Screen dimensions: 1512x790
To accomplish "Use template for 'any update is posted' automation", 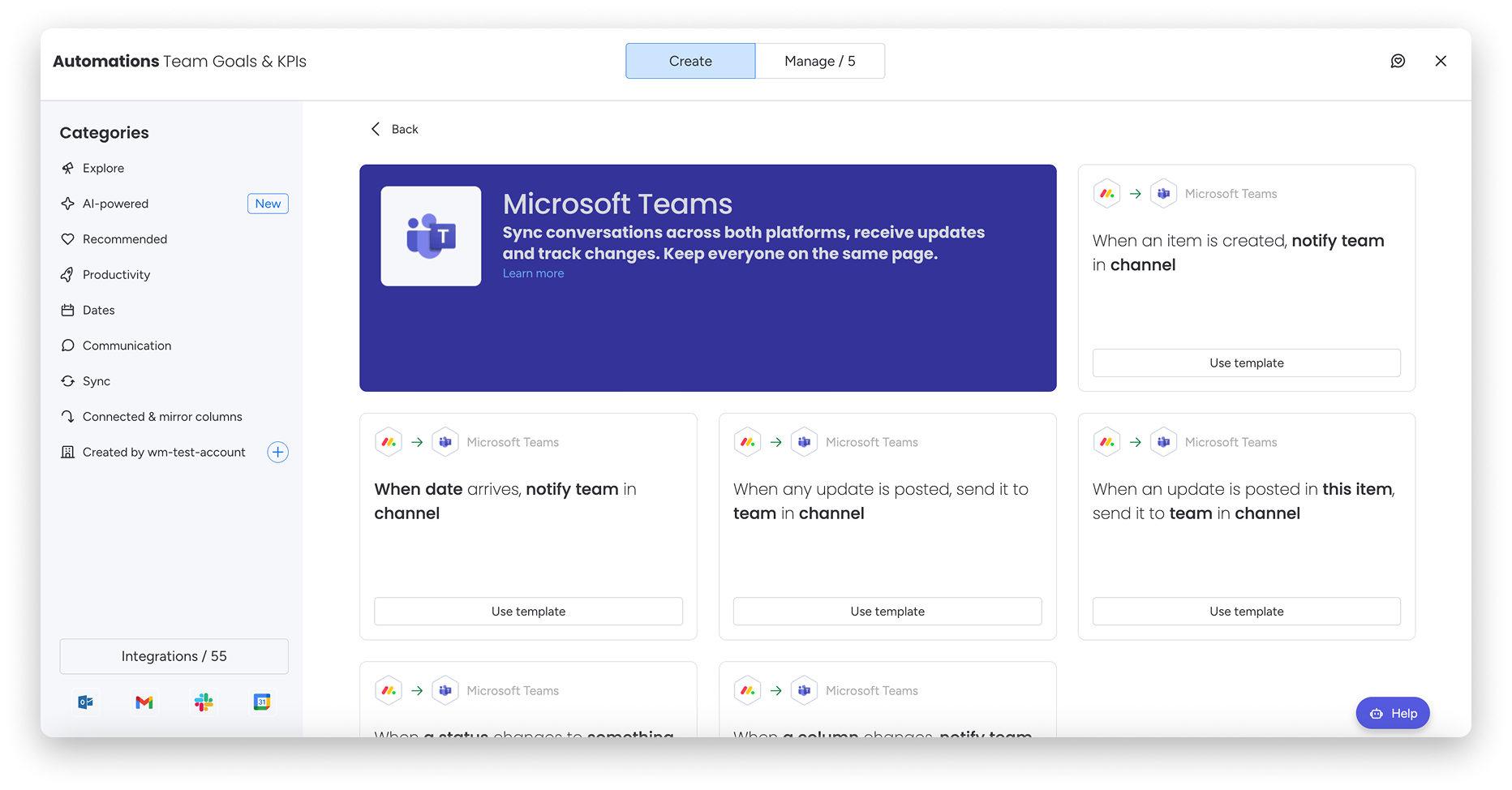I will 887,612.
